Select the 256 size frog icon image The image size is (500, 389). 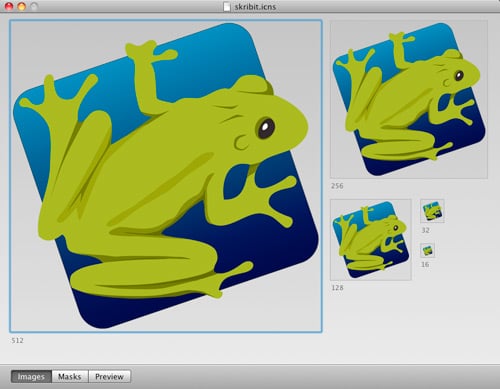pyautogui.click(x=409, y=99)
